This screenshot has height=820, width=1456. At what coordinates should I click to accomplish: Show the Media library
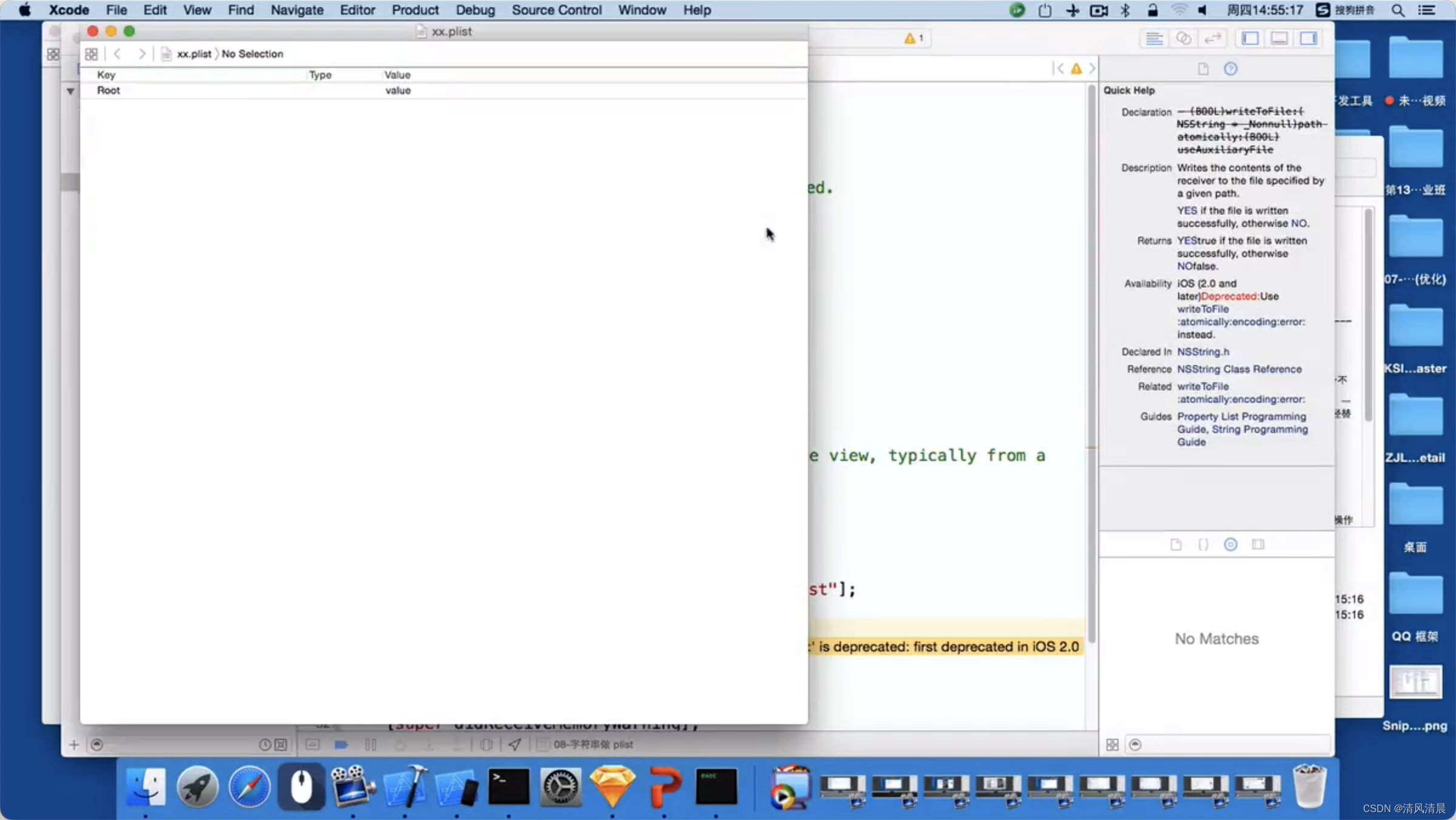point(1258,545)
